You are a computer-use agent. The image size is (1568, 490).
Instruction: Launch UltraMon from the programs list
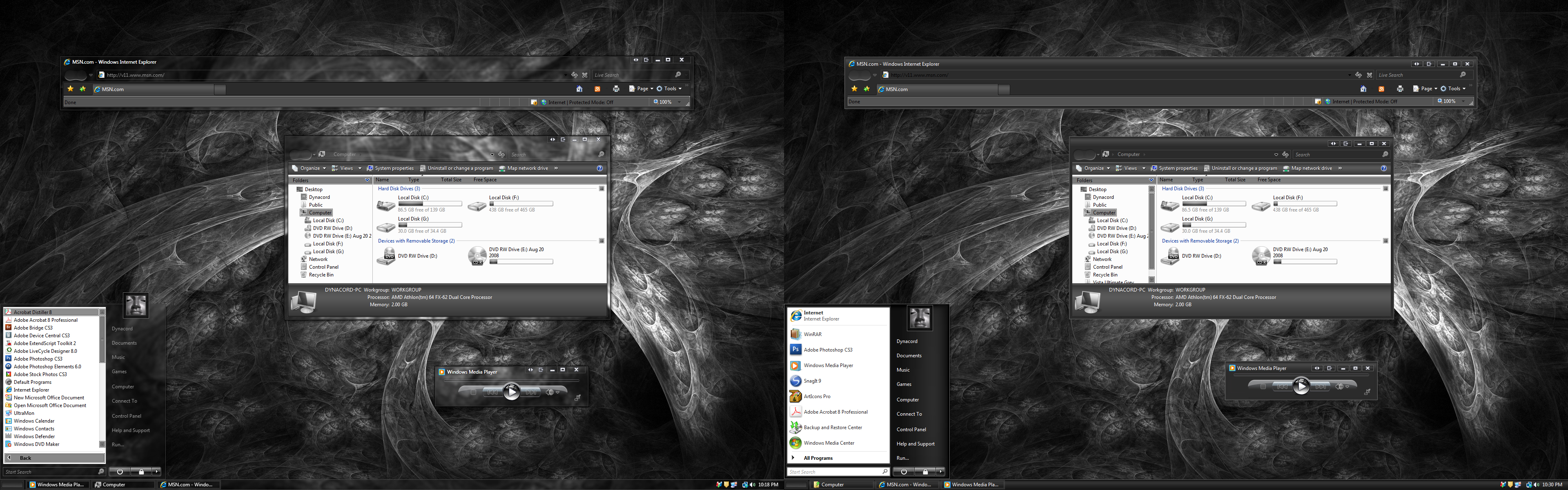click(x=24, y=413)
